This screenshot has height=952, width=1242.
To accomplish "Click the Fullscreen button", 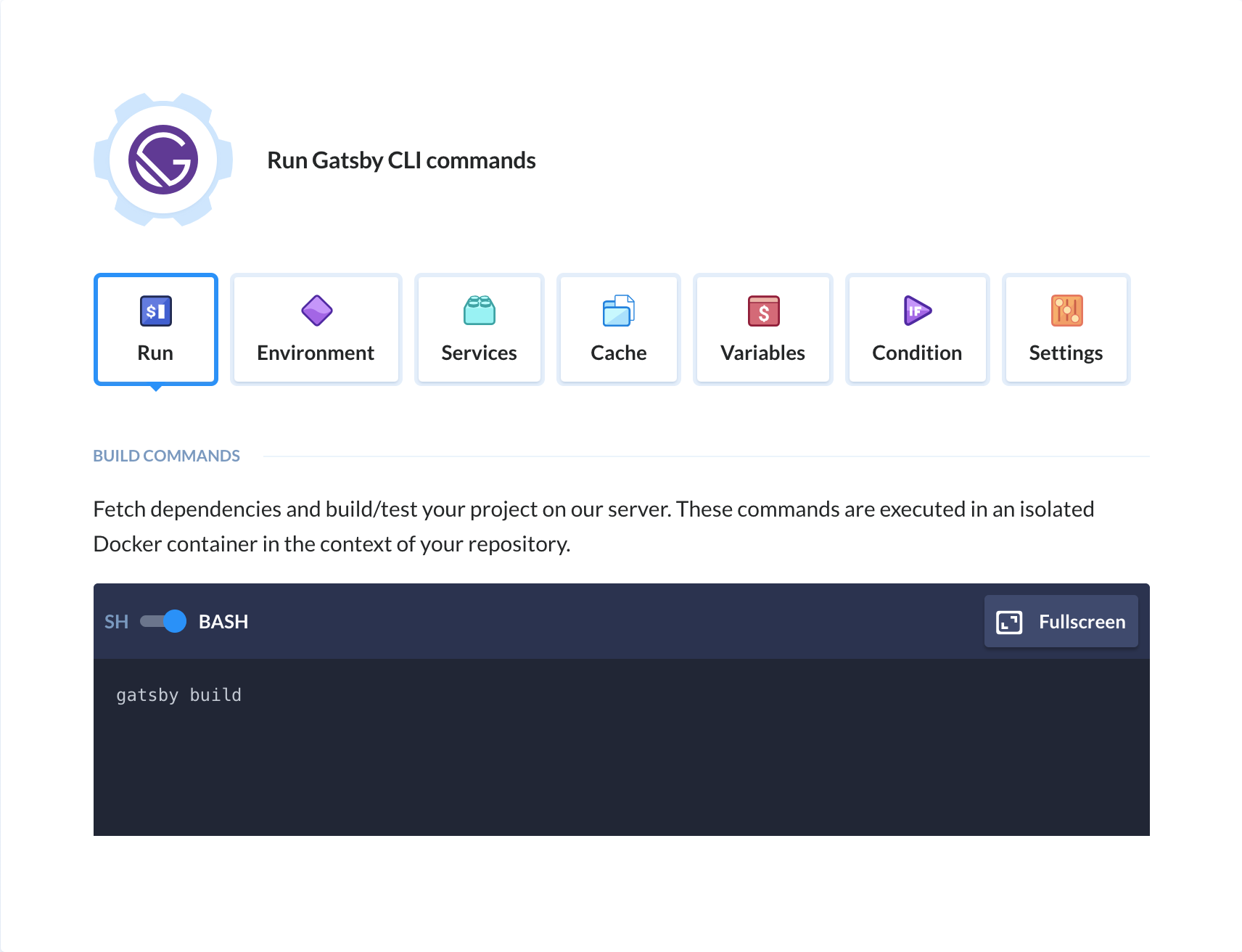I will click(x=1061, y=621).
